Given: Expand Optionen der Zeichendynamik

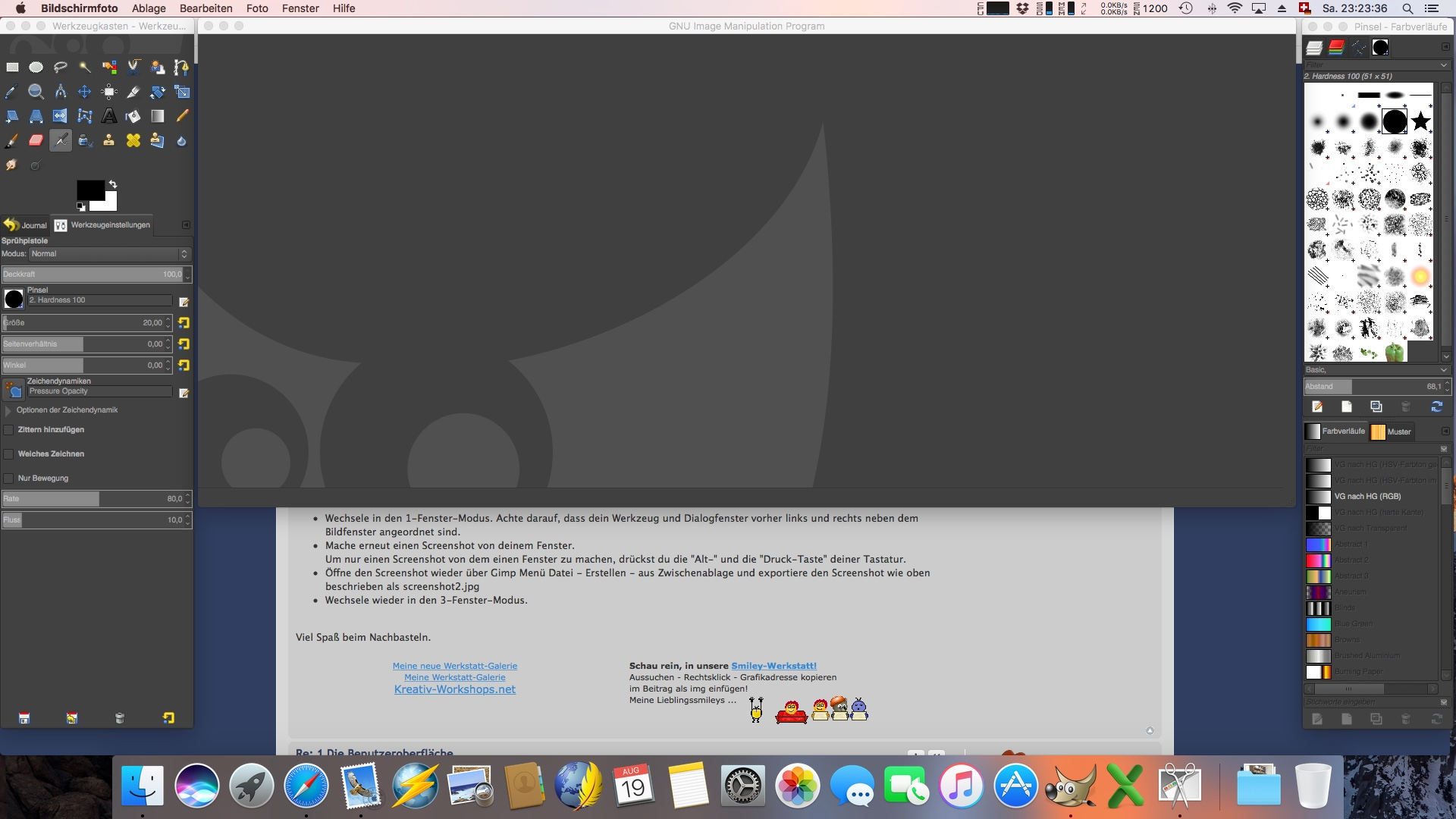Looking at the screenshot, I should pyautogui.click(x=8, y=410).
